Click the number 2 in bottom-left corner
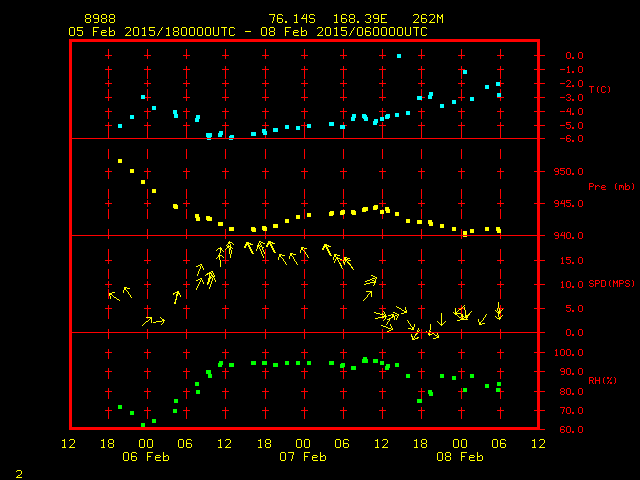Screen dimensions: 640x480 click(x=18, y=472)
